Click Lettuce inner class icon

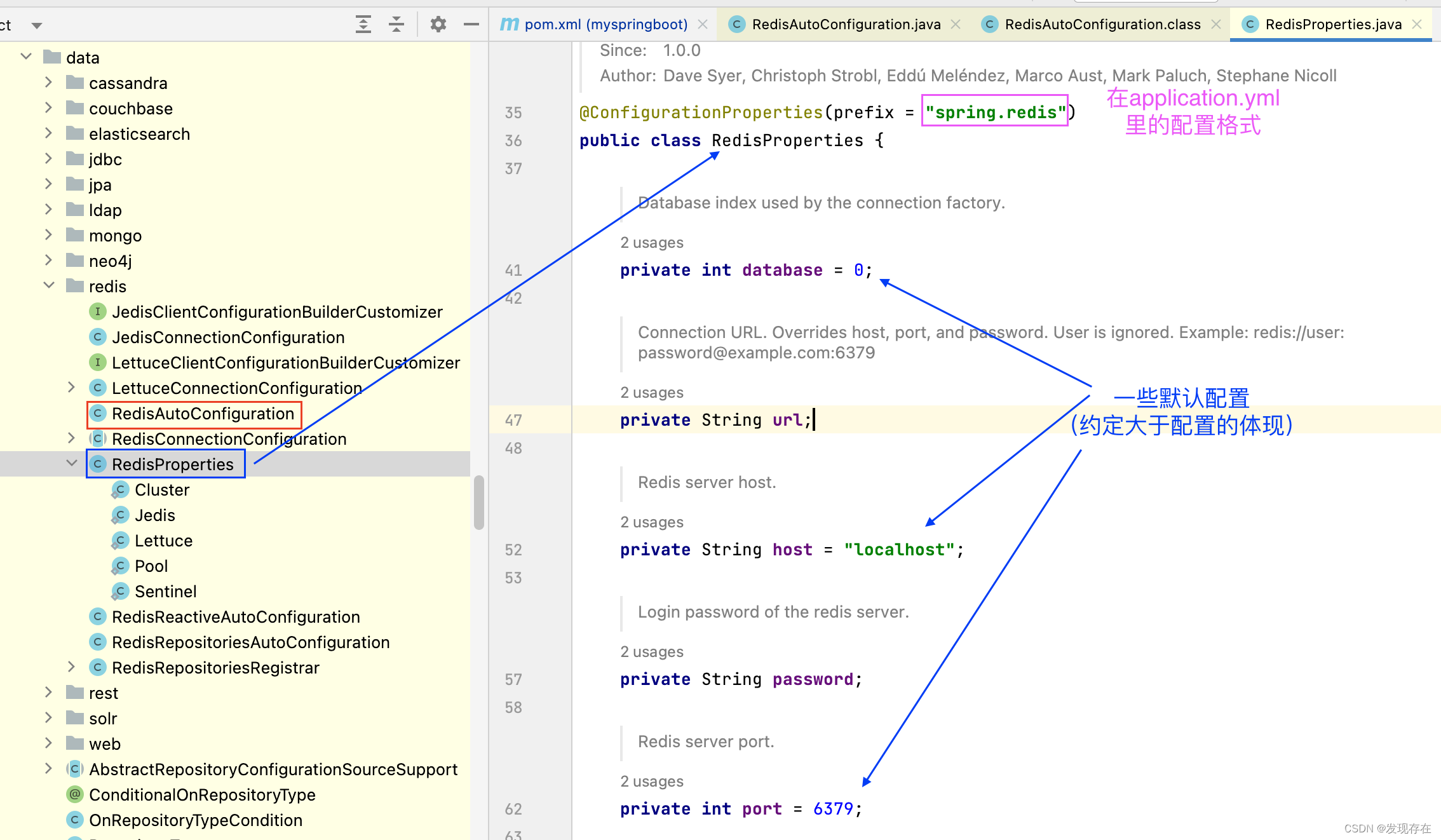(120, 540)
